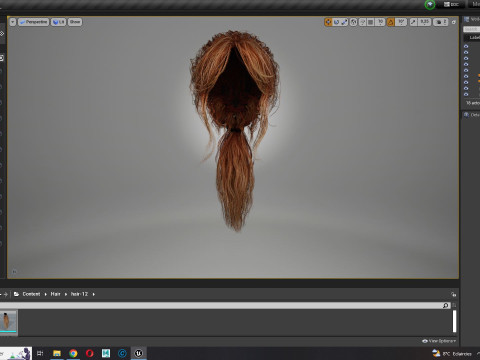Toggle visibility of second outliner actor
Viewport: 480px width, 360px height.
pos(466,52)
